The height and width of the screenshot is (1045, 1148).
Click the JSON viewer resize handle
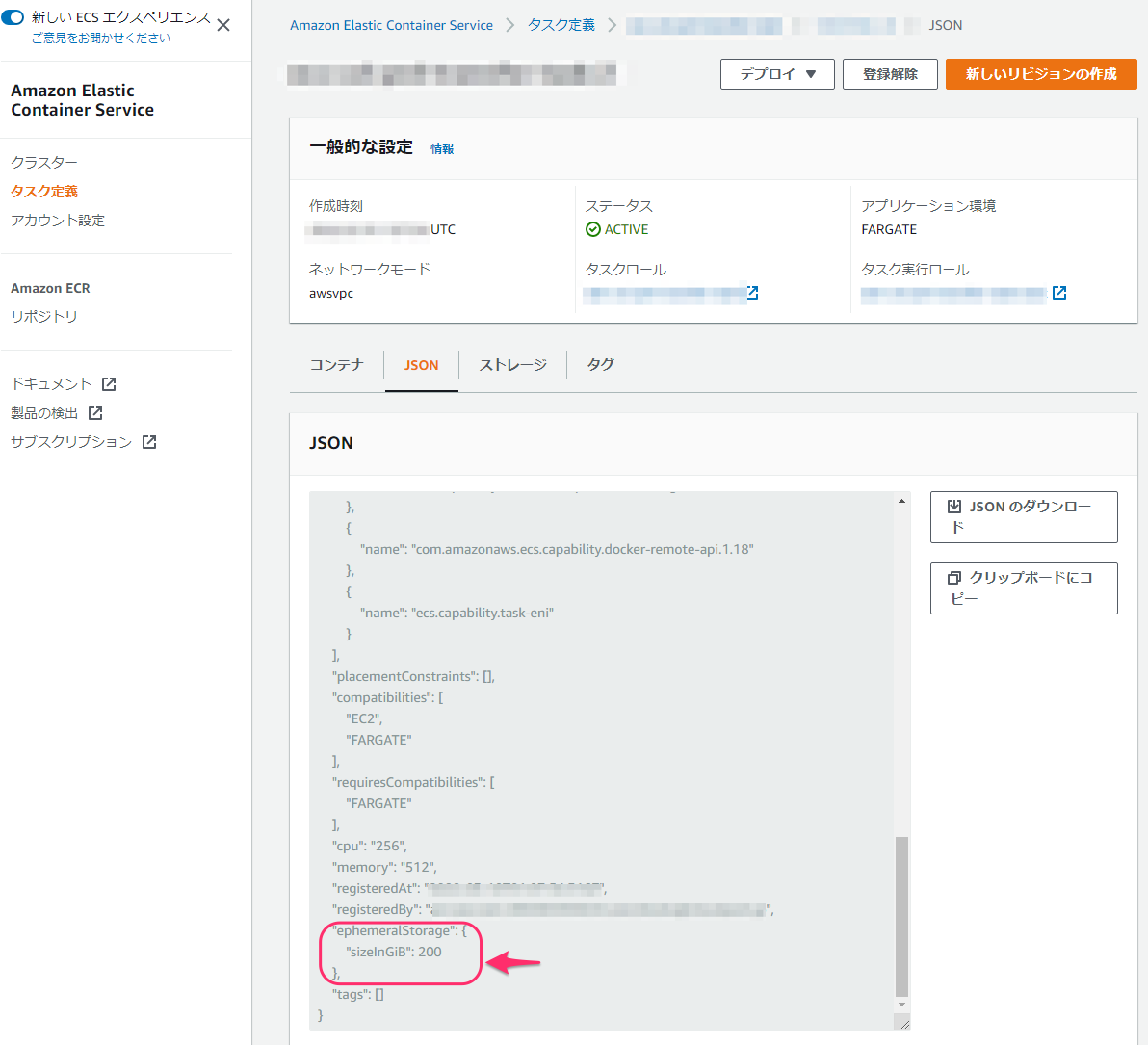904,1023
